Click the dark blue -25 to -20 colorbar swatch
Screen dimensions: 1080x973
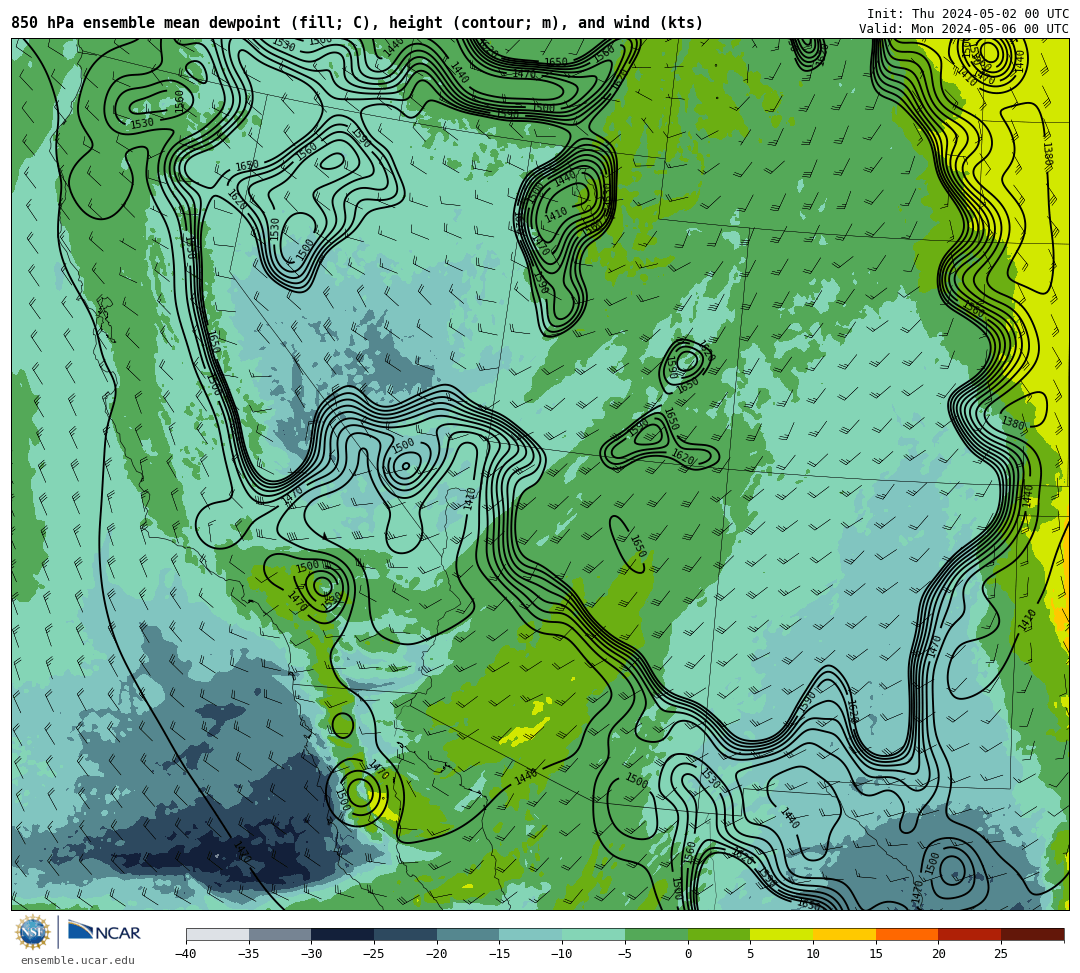click(x=406, y=934)
